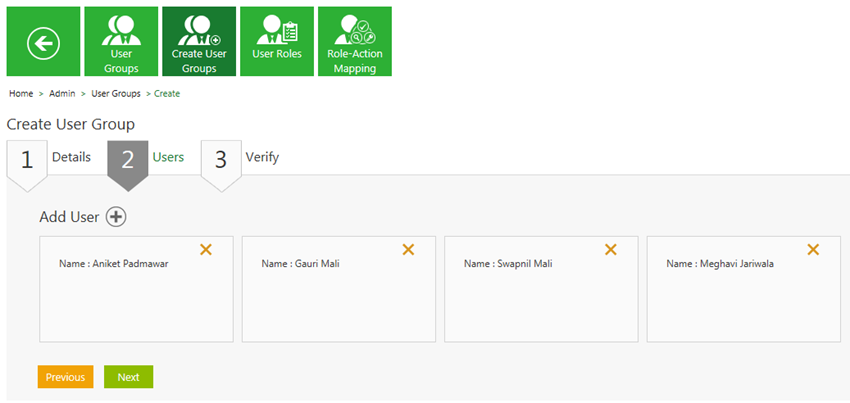Jump to step 3 Verify

240,159
